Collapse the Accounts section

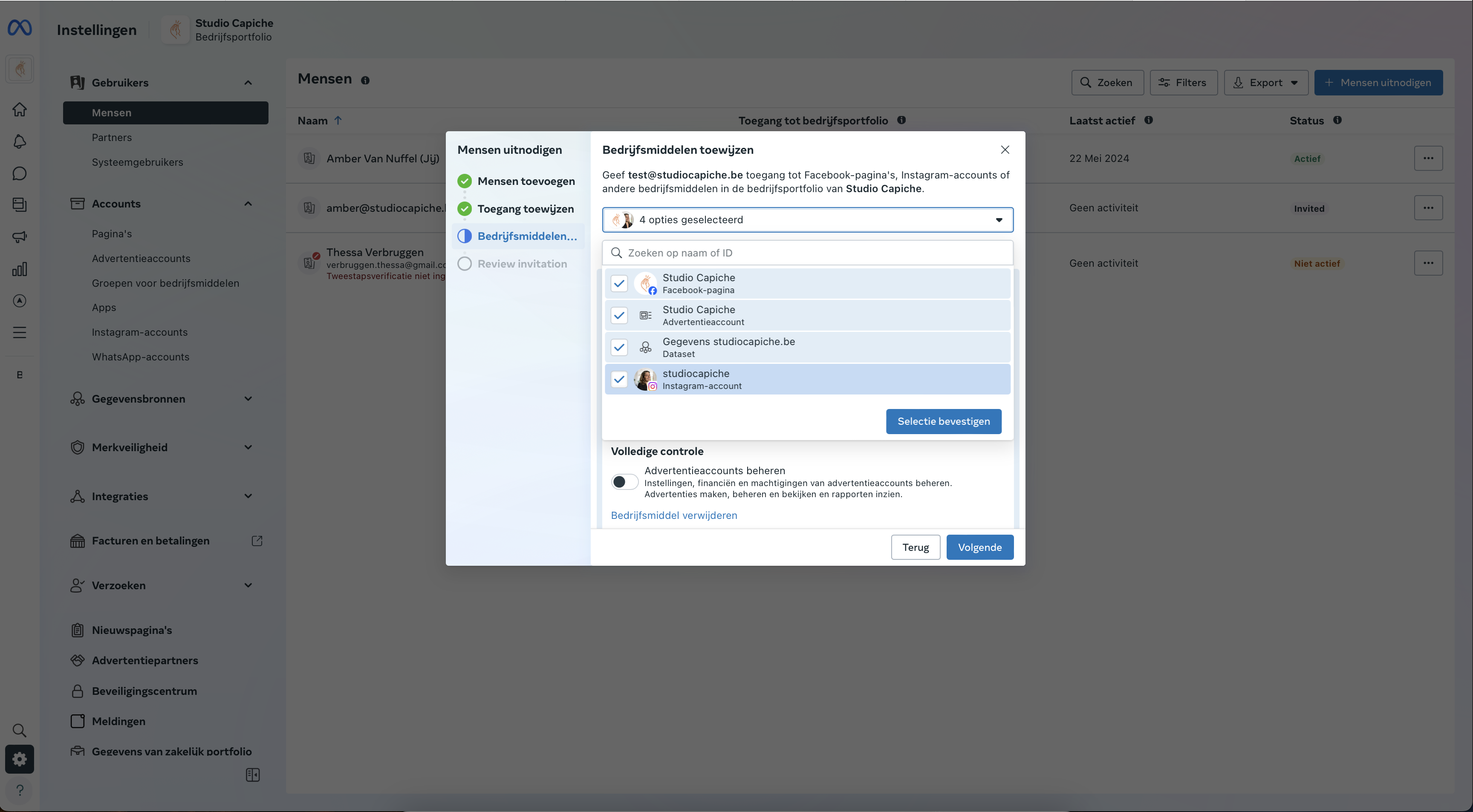(x=248, y=204)
